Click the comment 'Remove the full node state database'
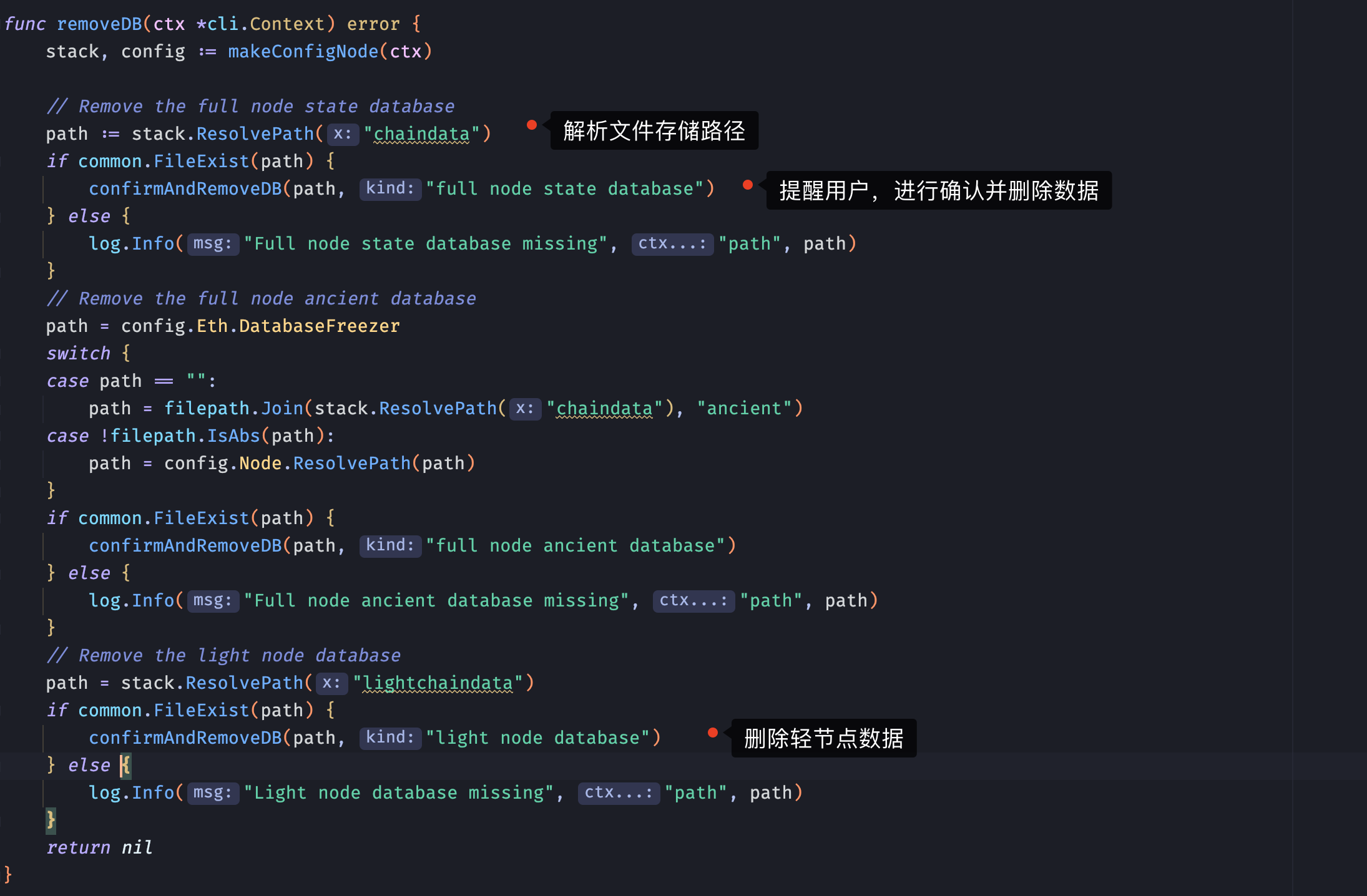Screen dimensions: 1367x896 coord(250,107)
